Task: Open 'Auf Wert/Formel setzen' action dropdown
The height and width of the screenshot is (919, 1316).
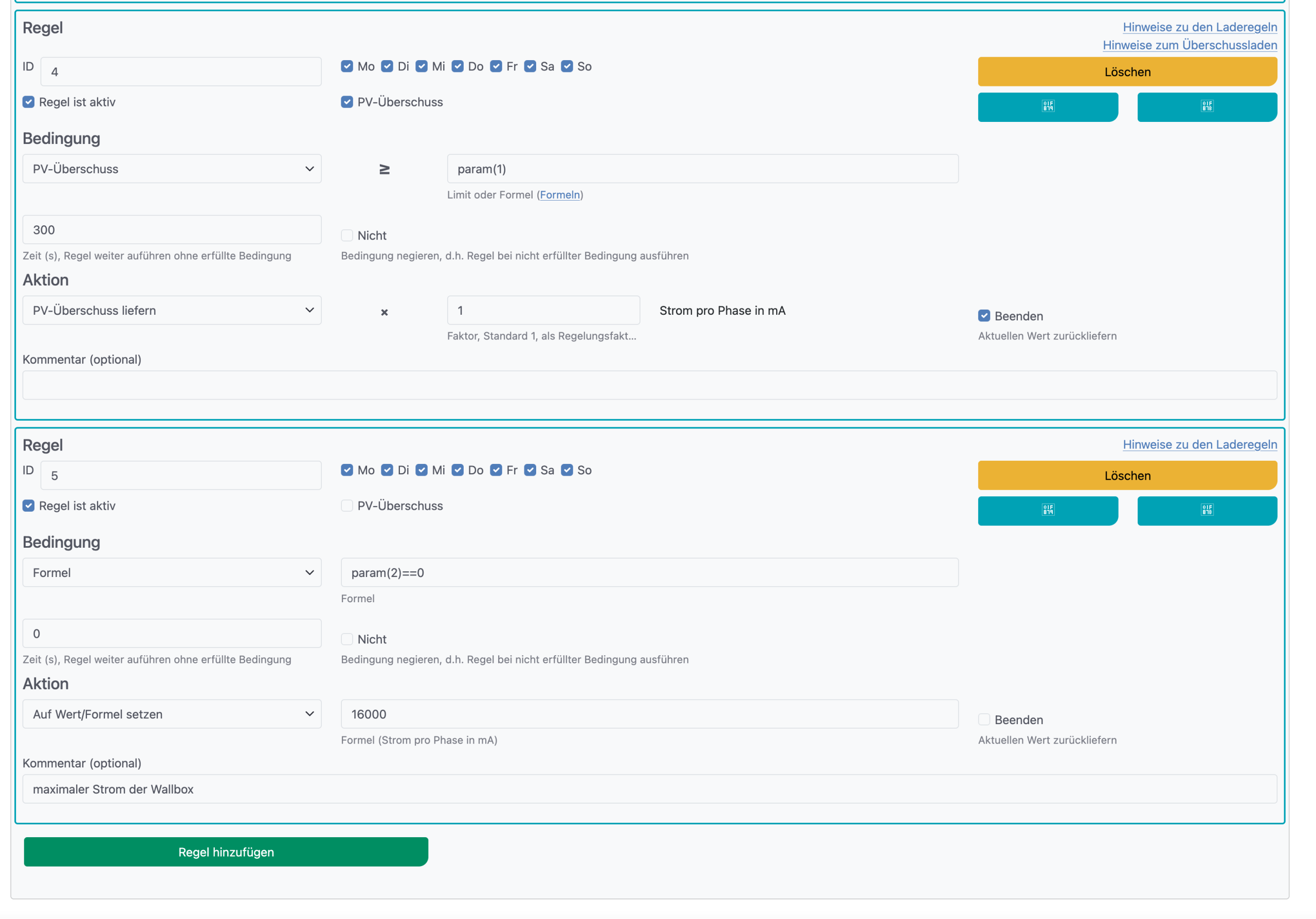Action: click(171, 714)
